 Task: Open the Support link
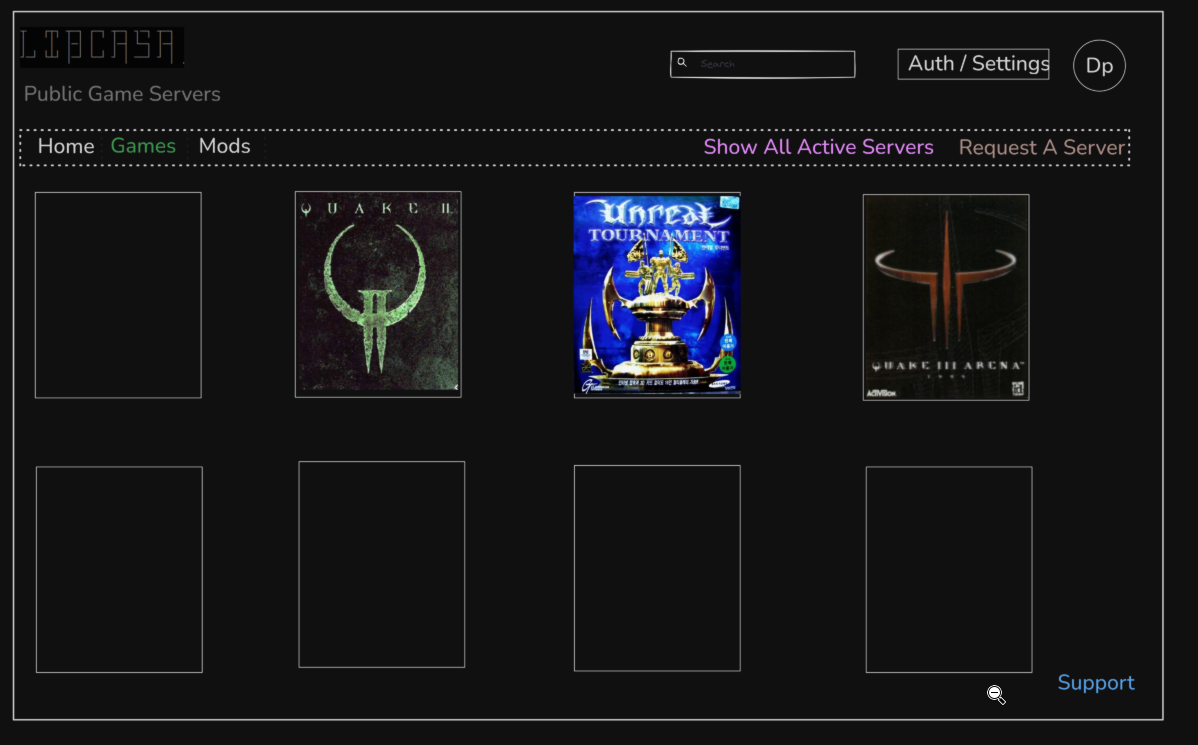click(1096, 683)
